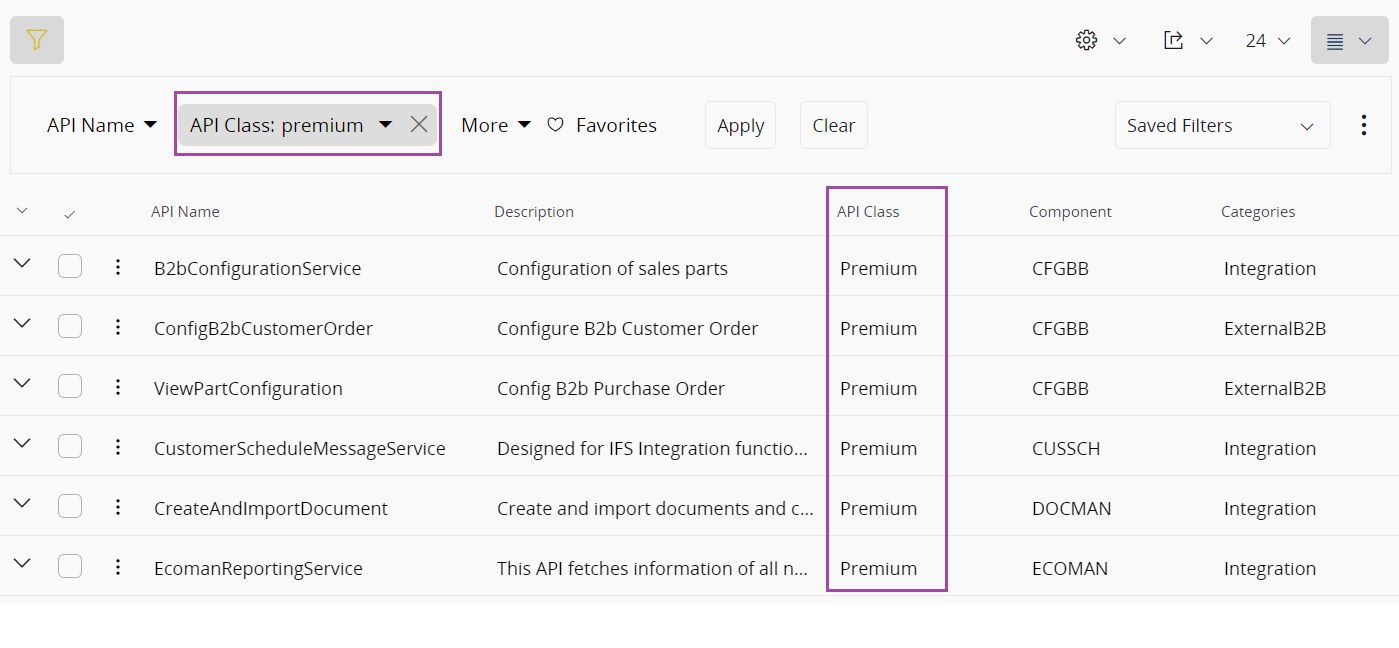
Task: Open the export share icon menu
Action: pos(1174,40)
